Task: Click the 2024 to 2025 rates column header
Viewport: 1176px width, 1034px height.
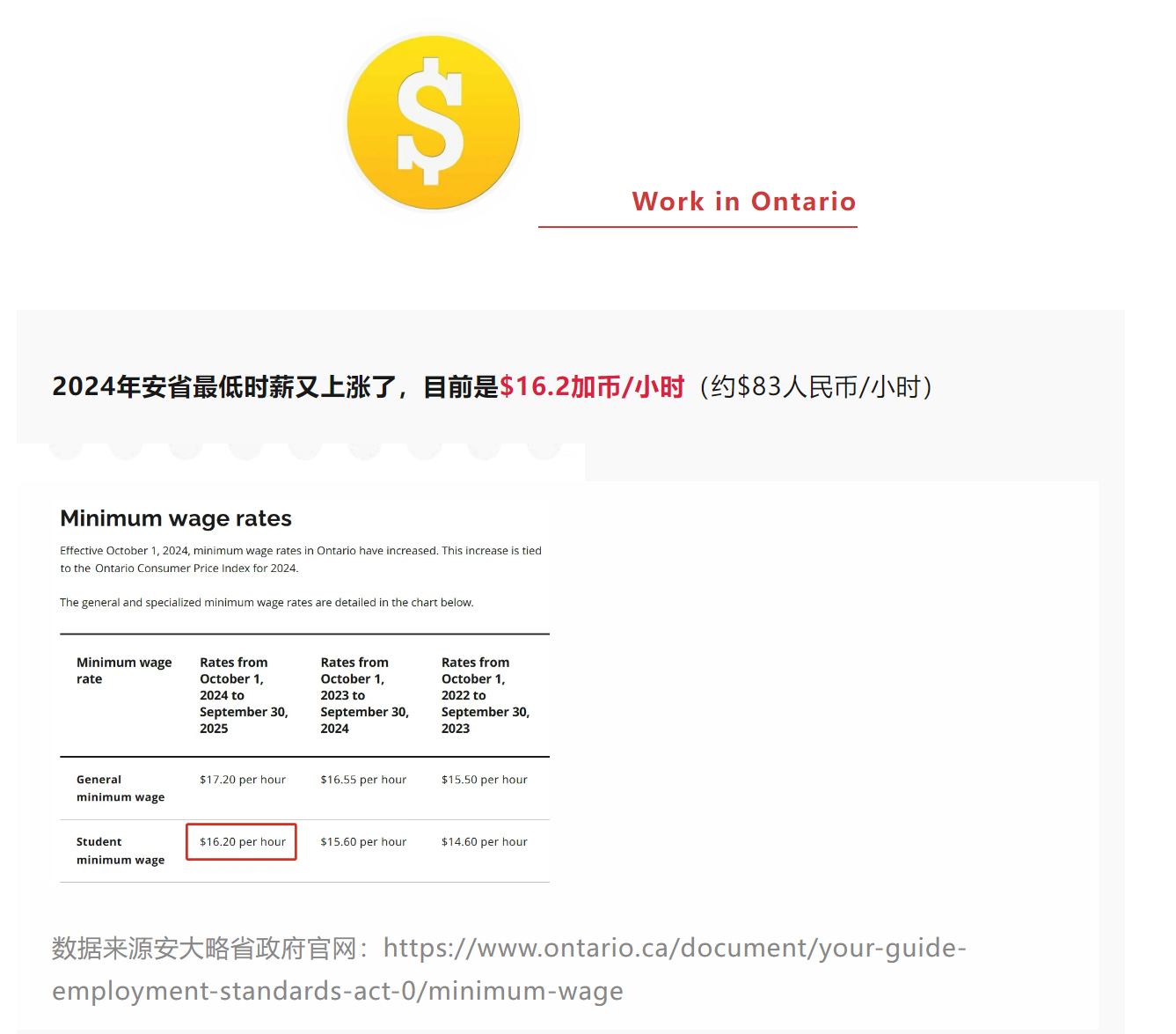Action: point(244,695)
